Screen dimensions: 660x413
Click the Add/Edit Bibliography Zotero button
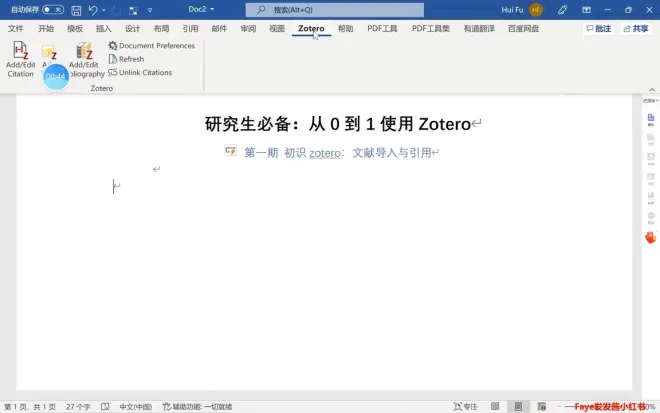pos(85,59)
